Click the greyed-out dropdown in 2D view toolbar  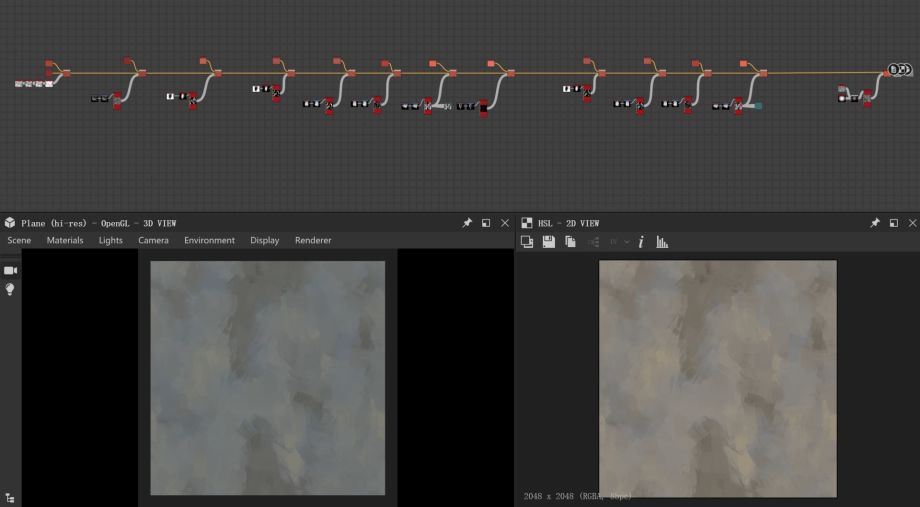[x=618, y=242]
